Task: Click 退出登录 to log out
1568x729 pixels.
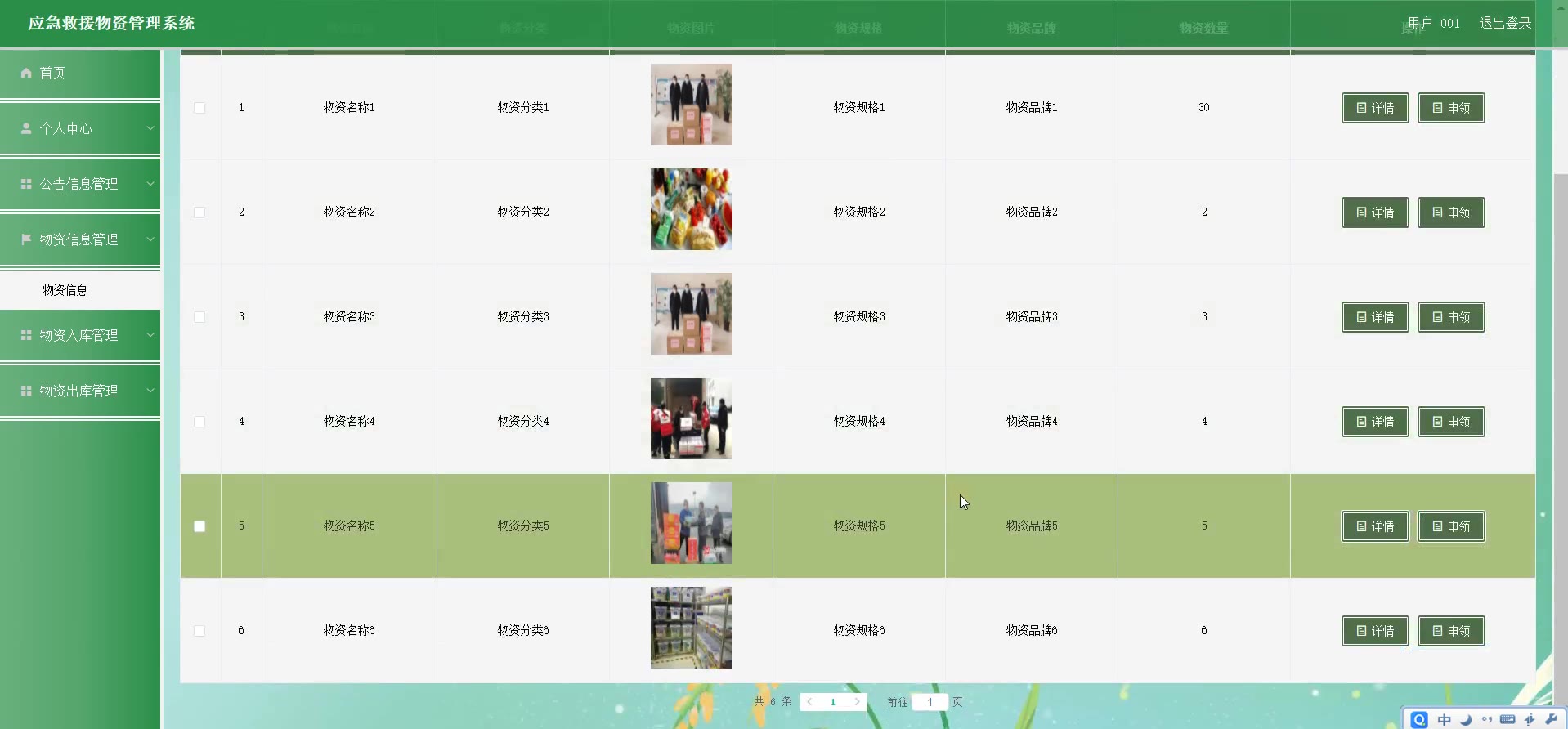Action: (x=1505, y=23)
